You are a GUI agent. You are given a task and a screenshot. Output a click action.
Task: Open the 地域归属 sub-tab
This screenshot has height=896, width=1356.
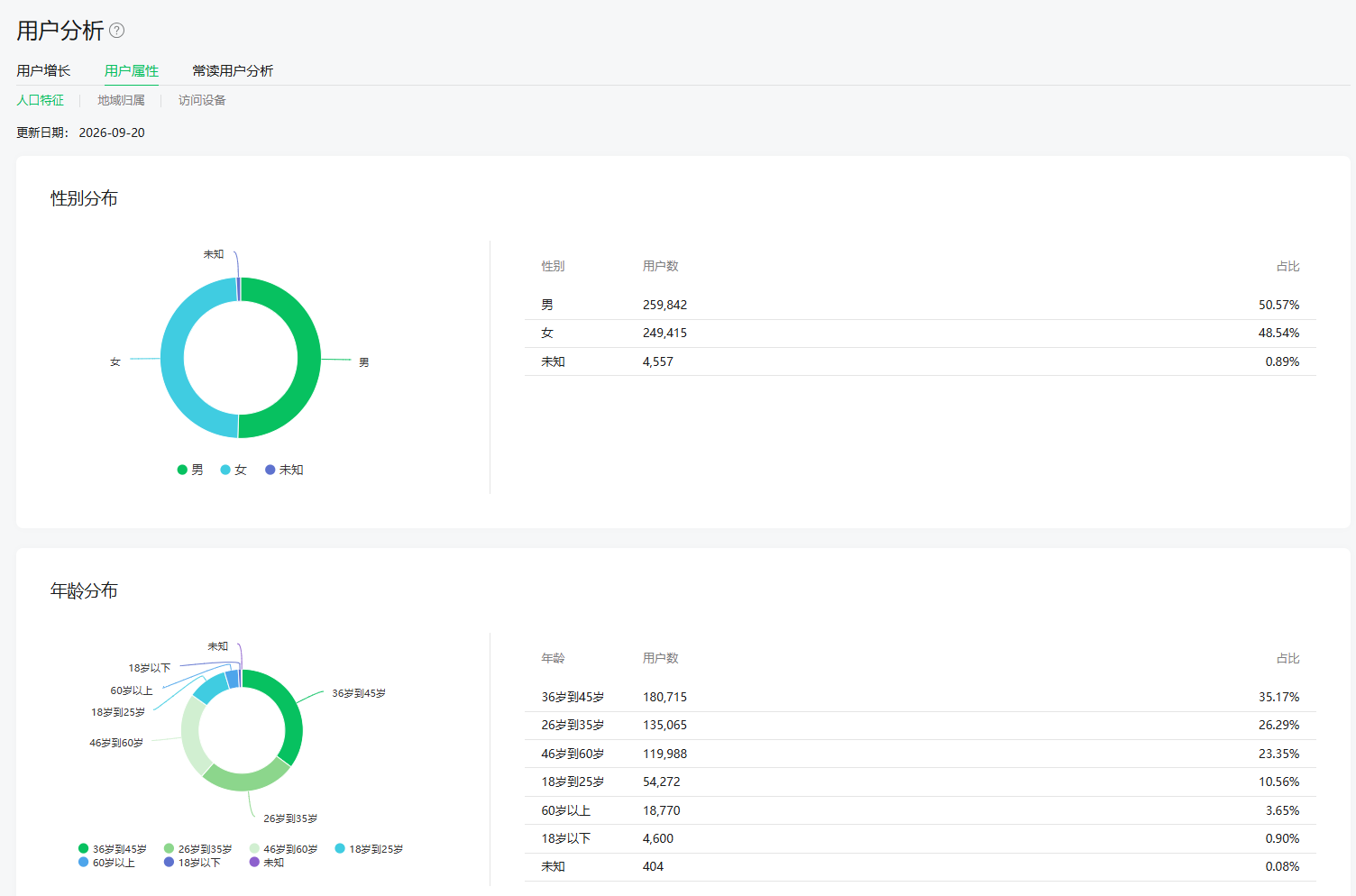point(121,100)
